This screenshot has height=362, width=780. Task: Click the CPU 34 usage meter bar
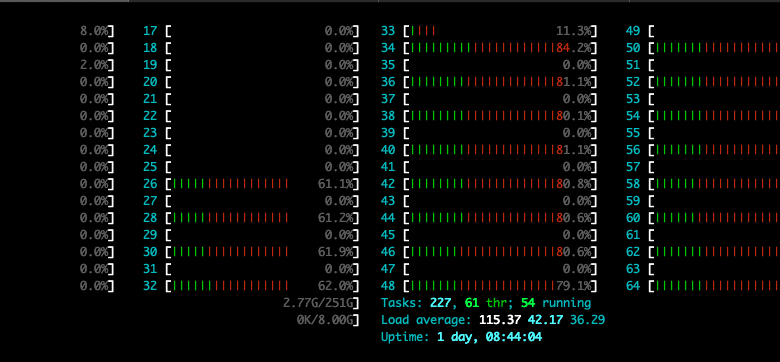(x=500, y=48)
